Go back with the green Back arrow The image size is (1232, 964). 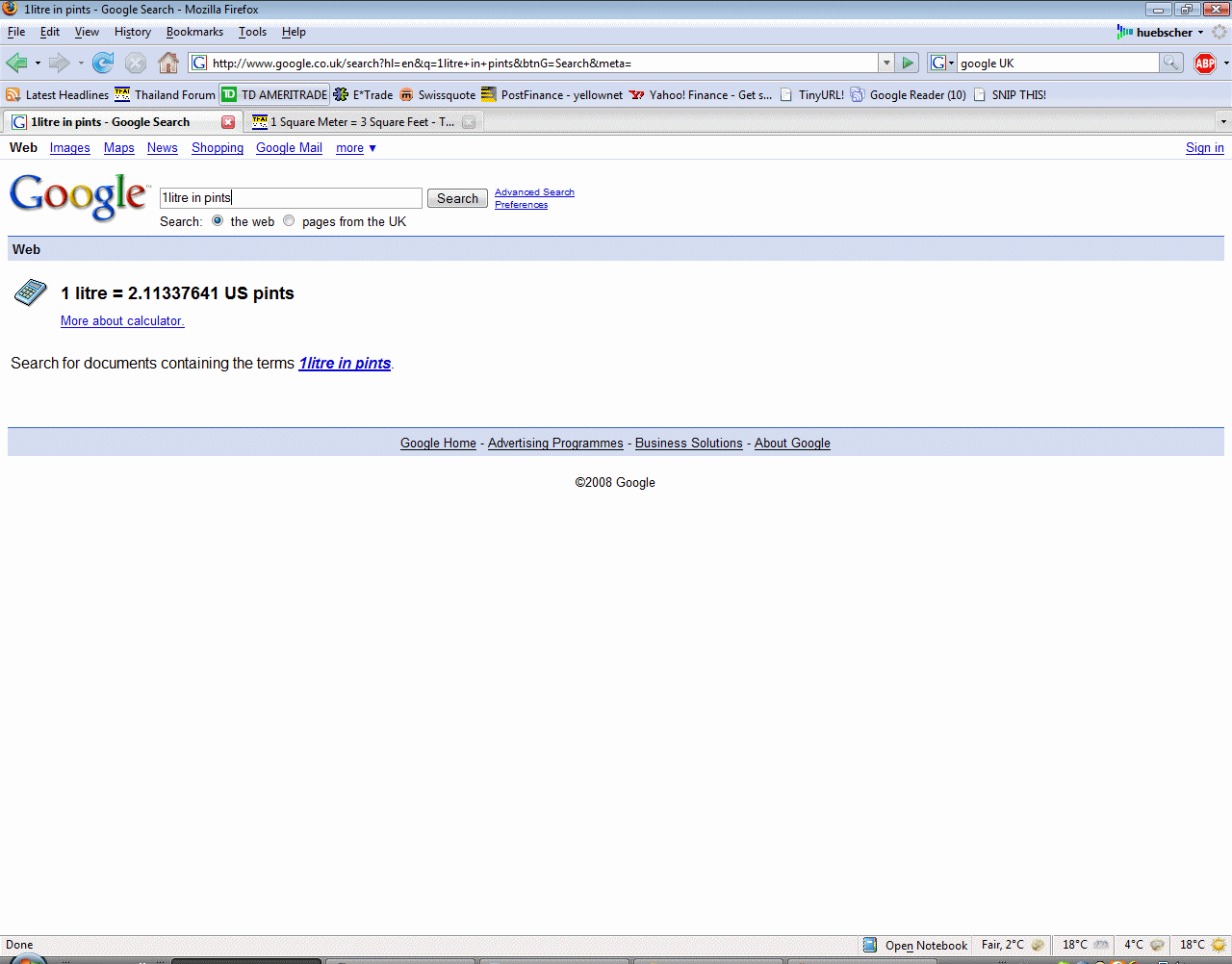tap(16, 63)
